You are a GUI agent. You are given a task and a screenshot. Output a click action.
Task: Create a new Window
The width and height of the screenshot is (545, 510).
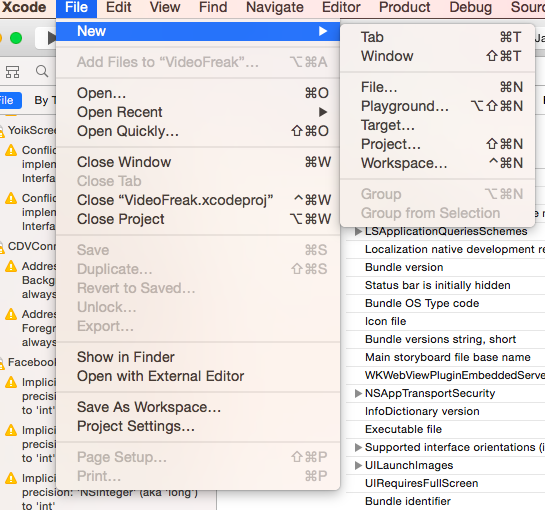tap(437, 56)
